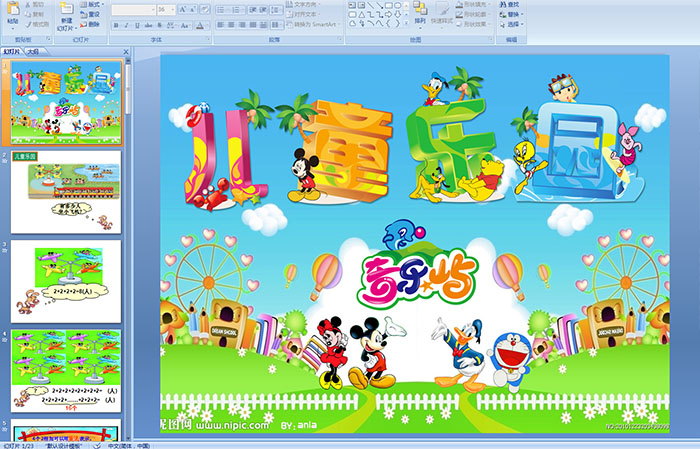Click the Shrink Font icon
This screenshot has width=700, height=449.
coord(193,9)
